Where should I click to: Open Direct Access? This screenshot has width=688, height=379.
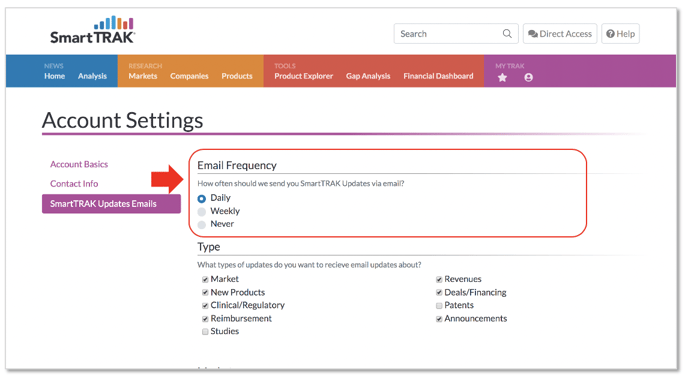[x=560, y=34]
